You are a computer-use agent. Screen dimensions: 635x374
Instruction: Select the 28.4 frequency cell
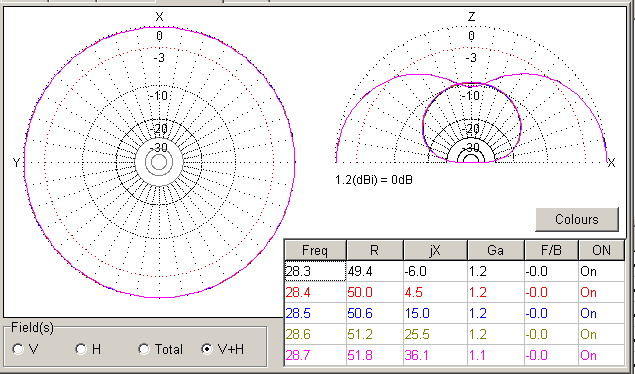click(315, 292)
